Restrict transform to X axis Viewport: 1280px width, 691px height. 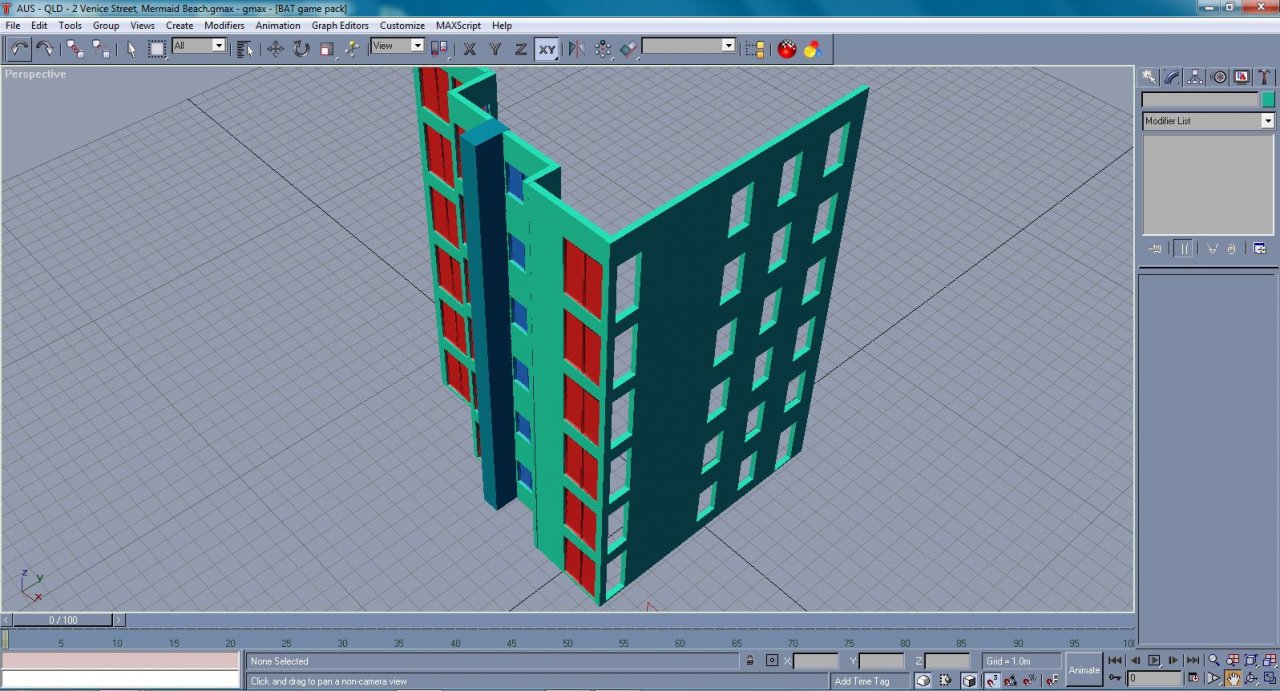469,48
